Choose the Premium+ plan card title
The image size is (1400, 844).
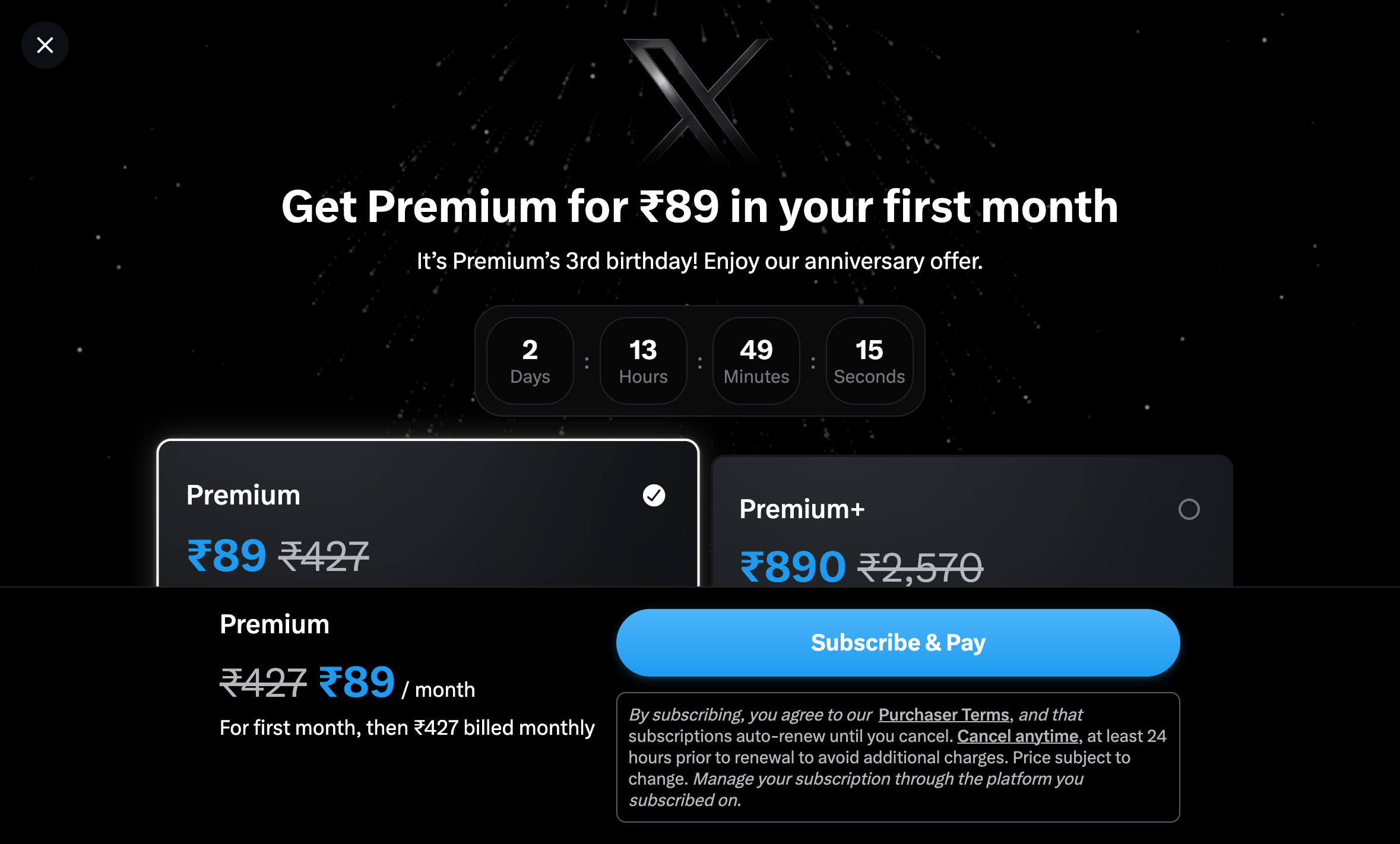pos(802,509)
